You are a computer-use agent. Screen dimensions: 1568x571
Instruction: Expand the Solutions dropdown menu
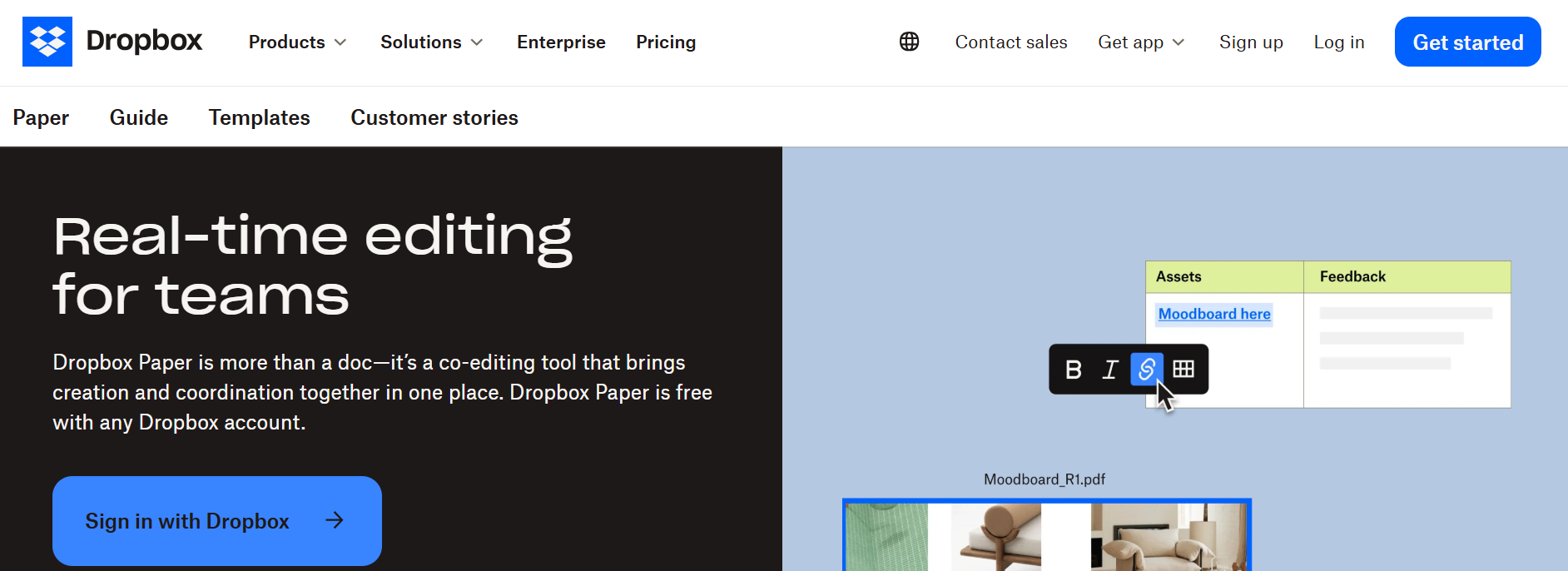[431, 42]
